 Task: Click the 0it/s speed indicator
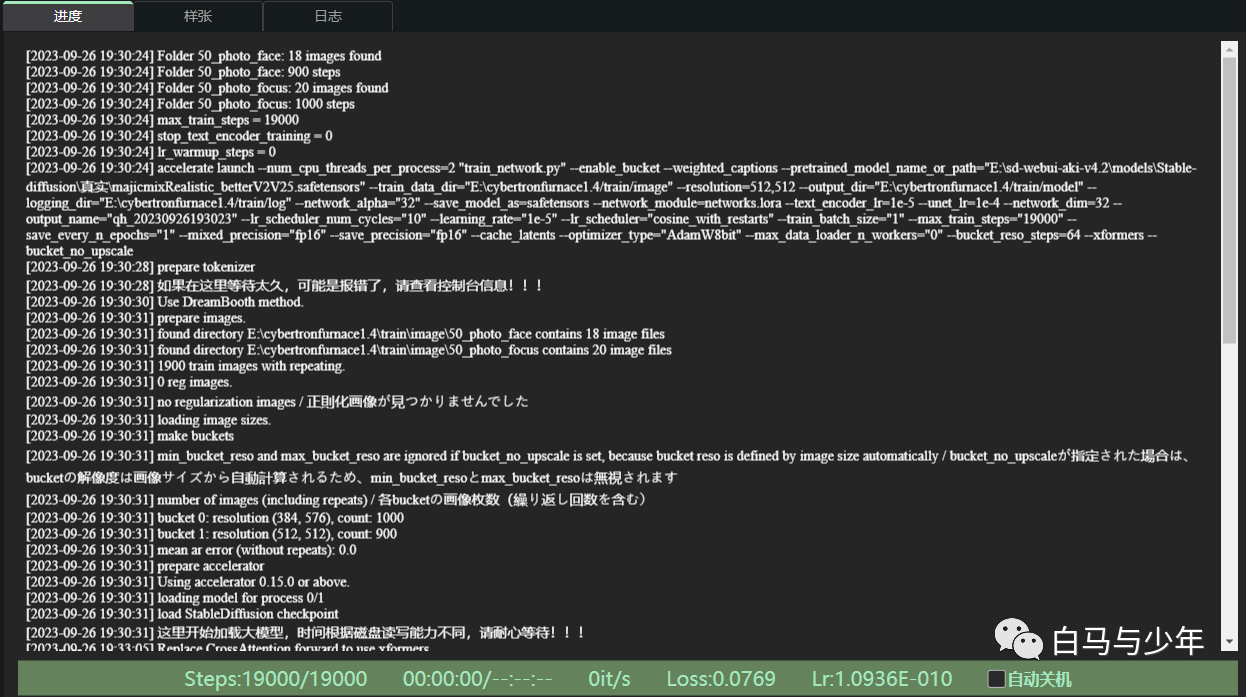(609, 679)
